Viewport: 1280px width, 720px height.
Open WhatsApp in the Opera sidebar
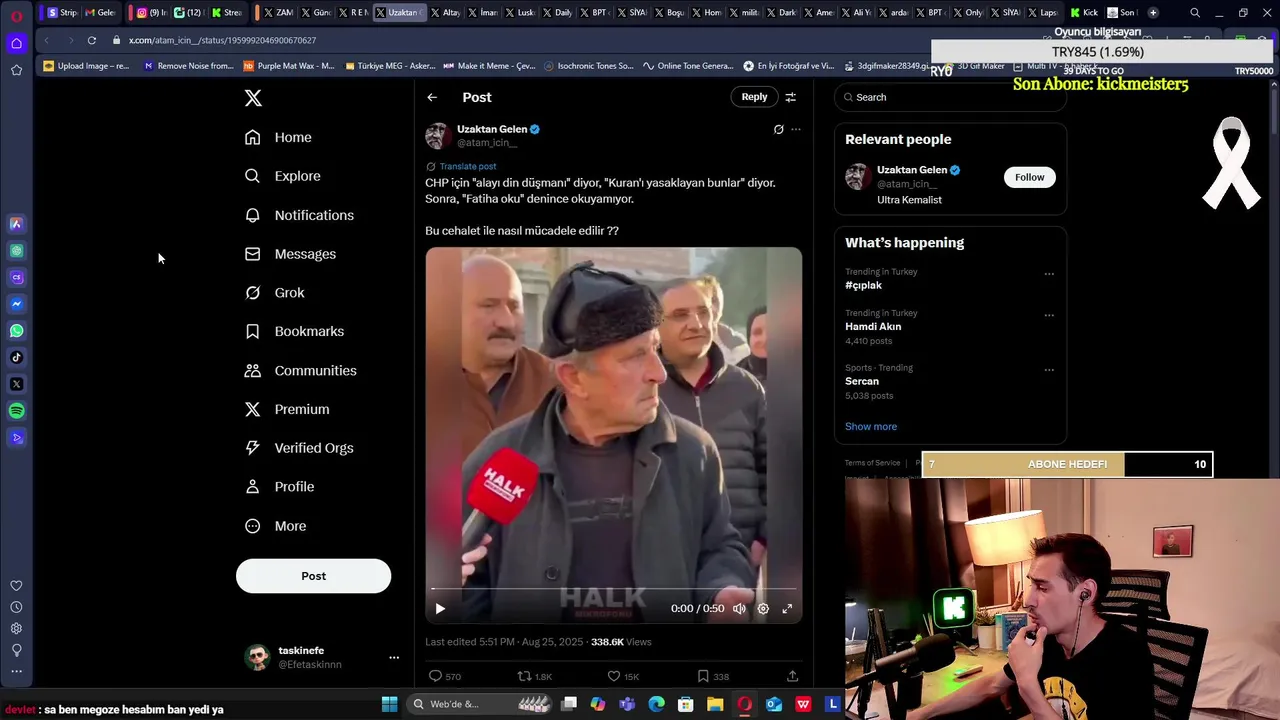(16, 331)
